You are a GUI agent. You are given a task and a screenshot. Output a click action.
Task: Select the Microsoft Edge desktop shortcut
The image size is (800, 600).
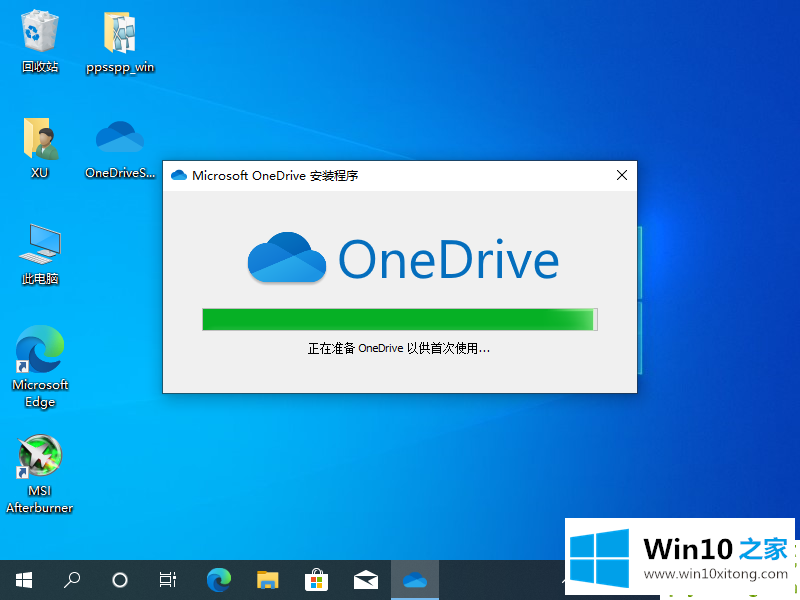click(x=40, y=366)
